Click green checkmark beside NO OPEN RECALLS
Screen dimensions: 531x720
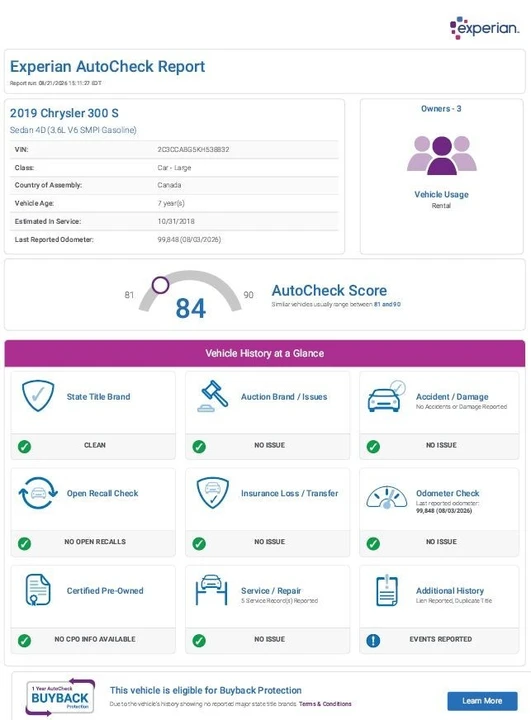tap(24, 544)
